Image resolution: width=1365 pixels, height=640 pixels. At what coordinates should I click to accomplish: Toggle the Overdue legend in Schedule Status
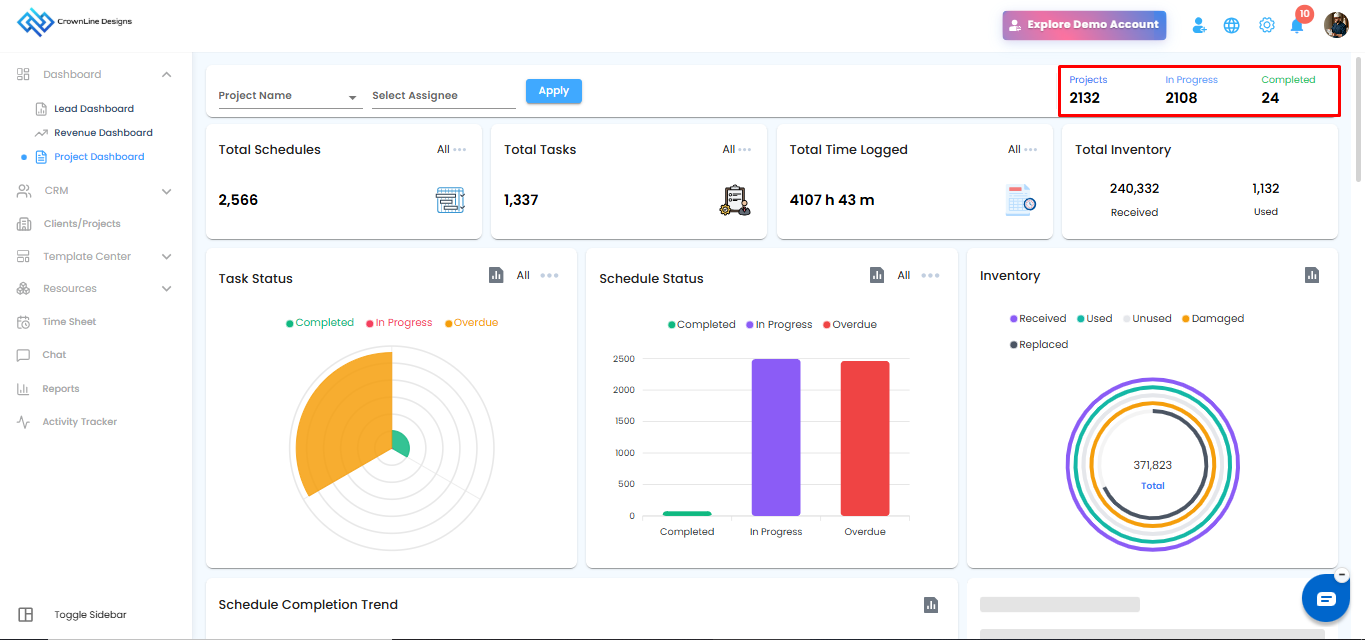coord(849,325)
